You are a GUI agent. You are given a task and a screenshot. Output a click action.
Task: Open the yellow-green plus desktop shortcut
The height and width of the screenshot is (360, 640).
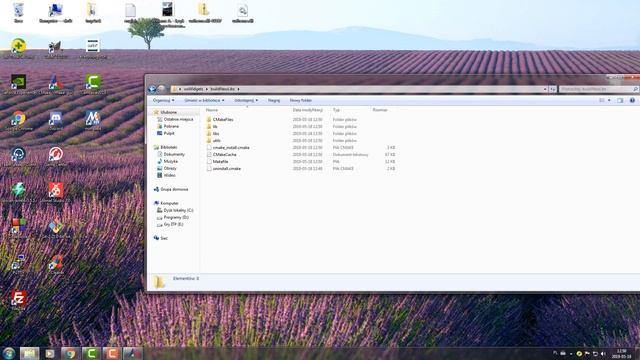18,48
